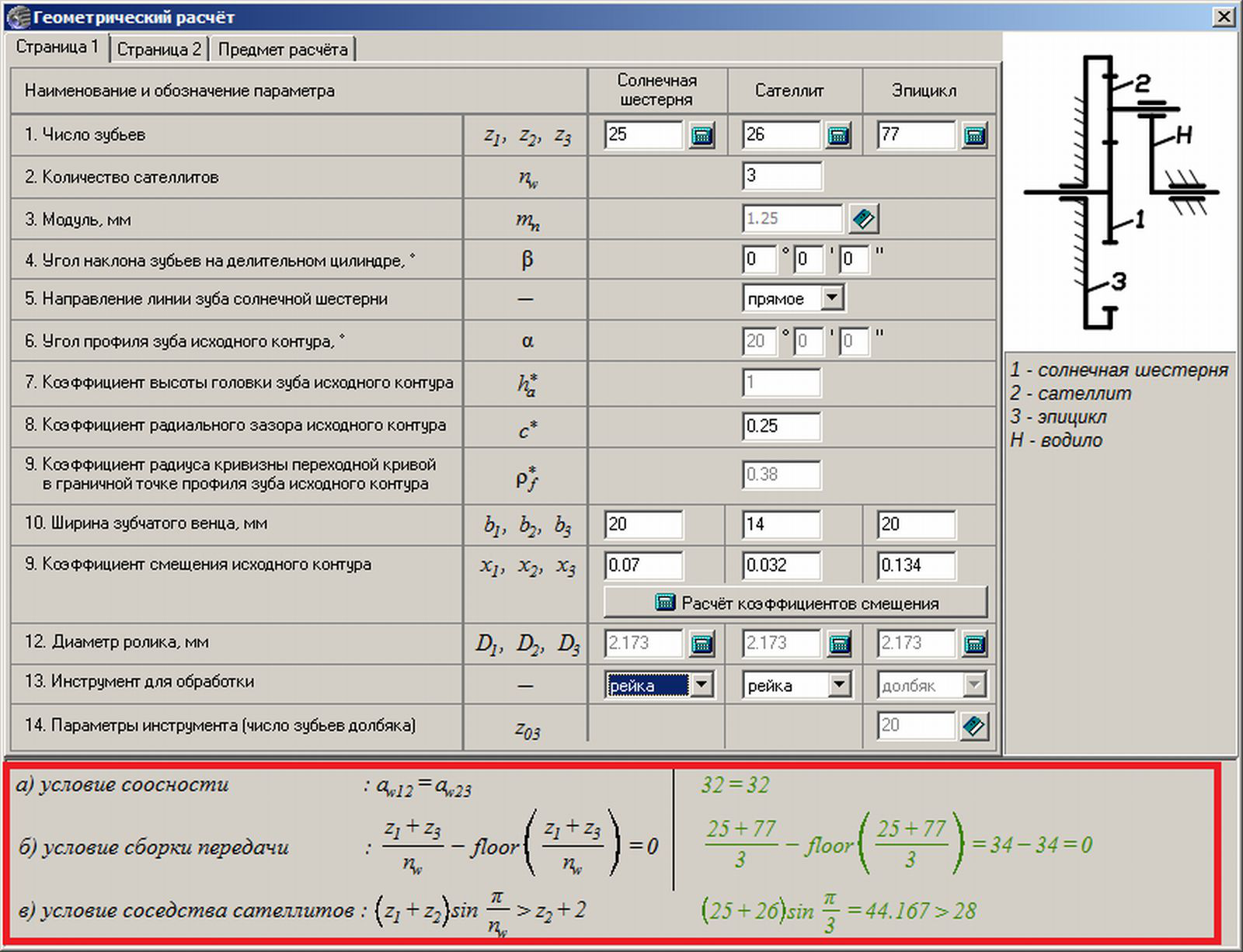Click the fillet radius coefficient field 0.38
Screen dimensions: 1243x952
782,475
